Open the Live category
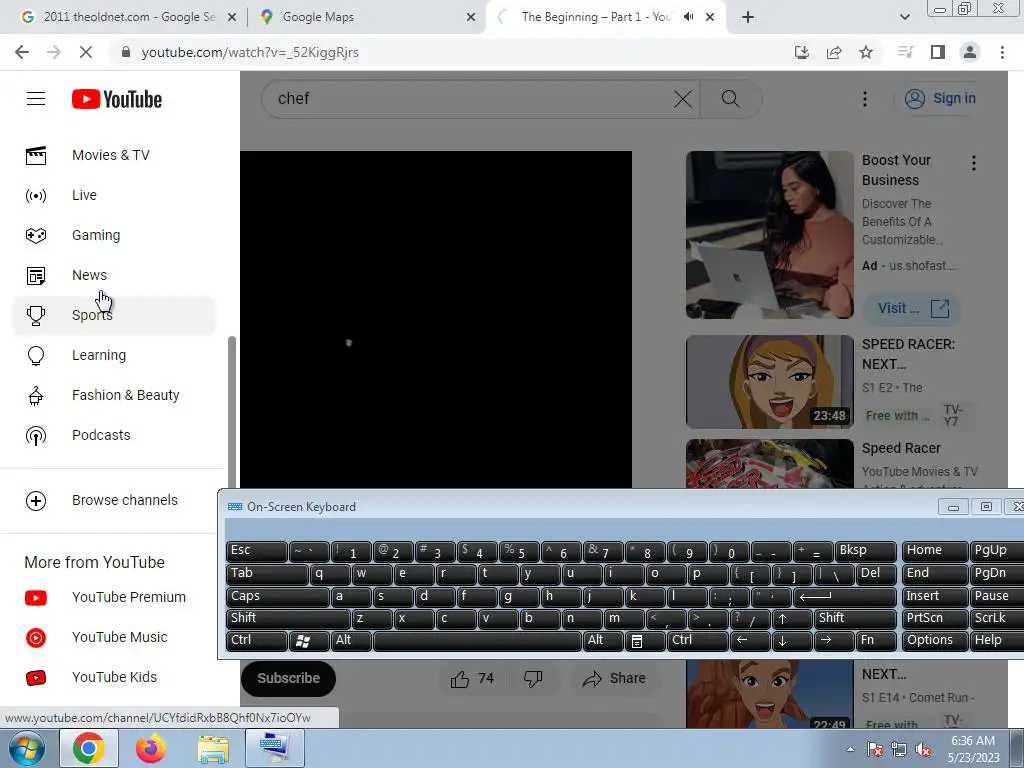The image size is (1024, 768). coord(114,195)
